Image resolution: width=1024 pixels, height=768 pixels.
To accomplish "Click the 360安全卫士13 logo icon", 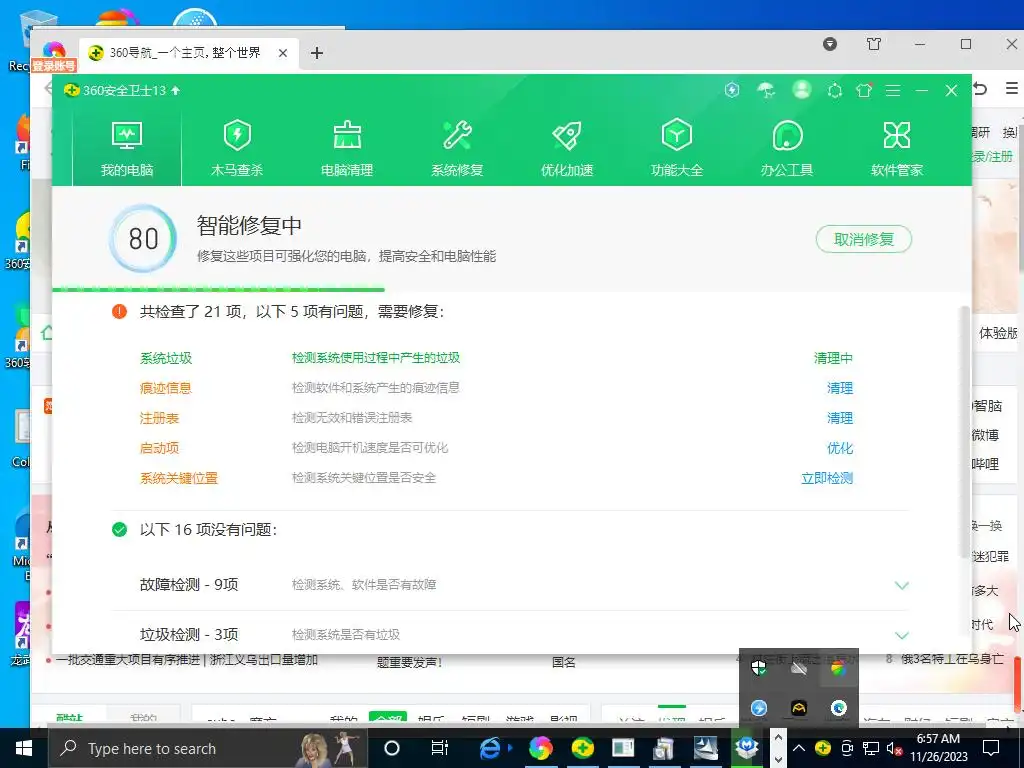I will [x=71, y=90].
